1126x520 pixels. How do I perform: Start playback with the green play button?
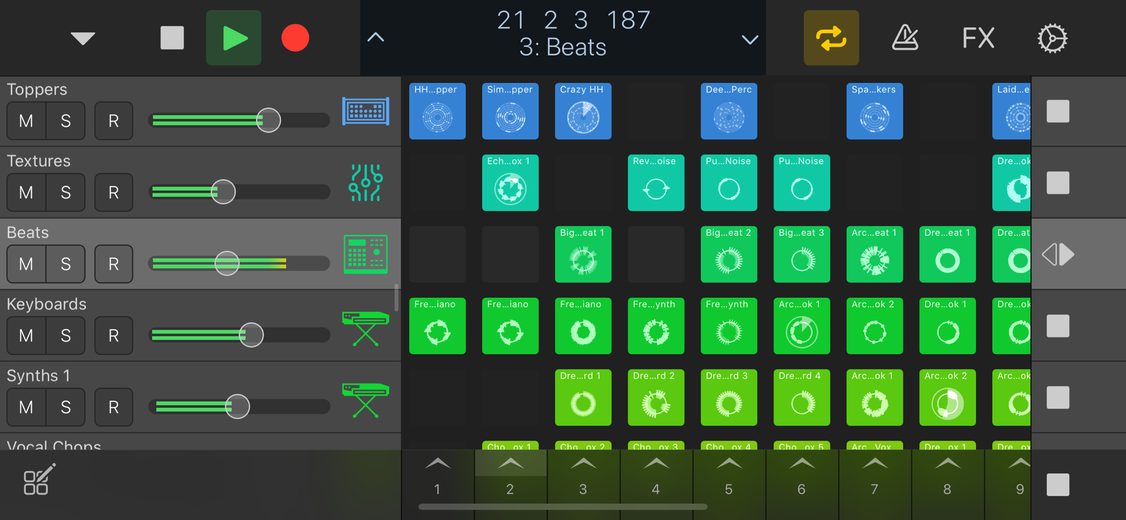click(x=233, y=37)
